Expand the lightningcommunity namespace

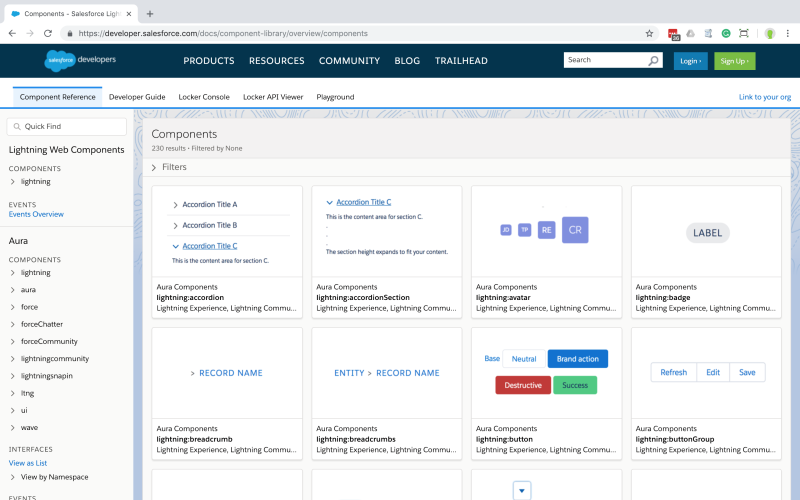pyautogui.click(x=12, y=359)
